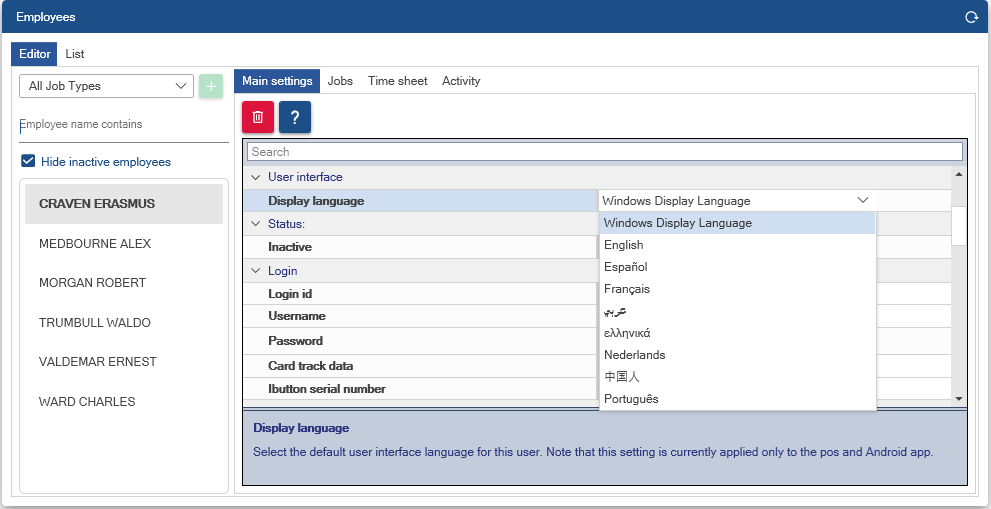Collapse the User interface section
Image resolution: width=991 pixels, height=509 pixels.
(x=255, y=177)
